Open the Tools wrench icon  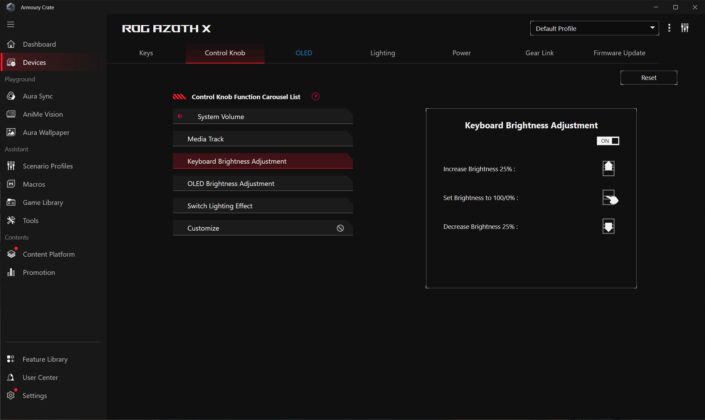(x=11, y=220)
